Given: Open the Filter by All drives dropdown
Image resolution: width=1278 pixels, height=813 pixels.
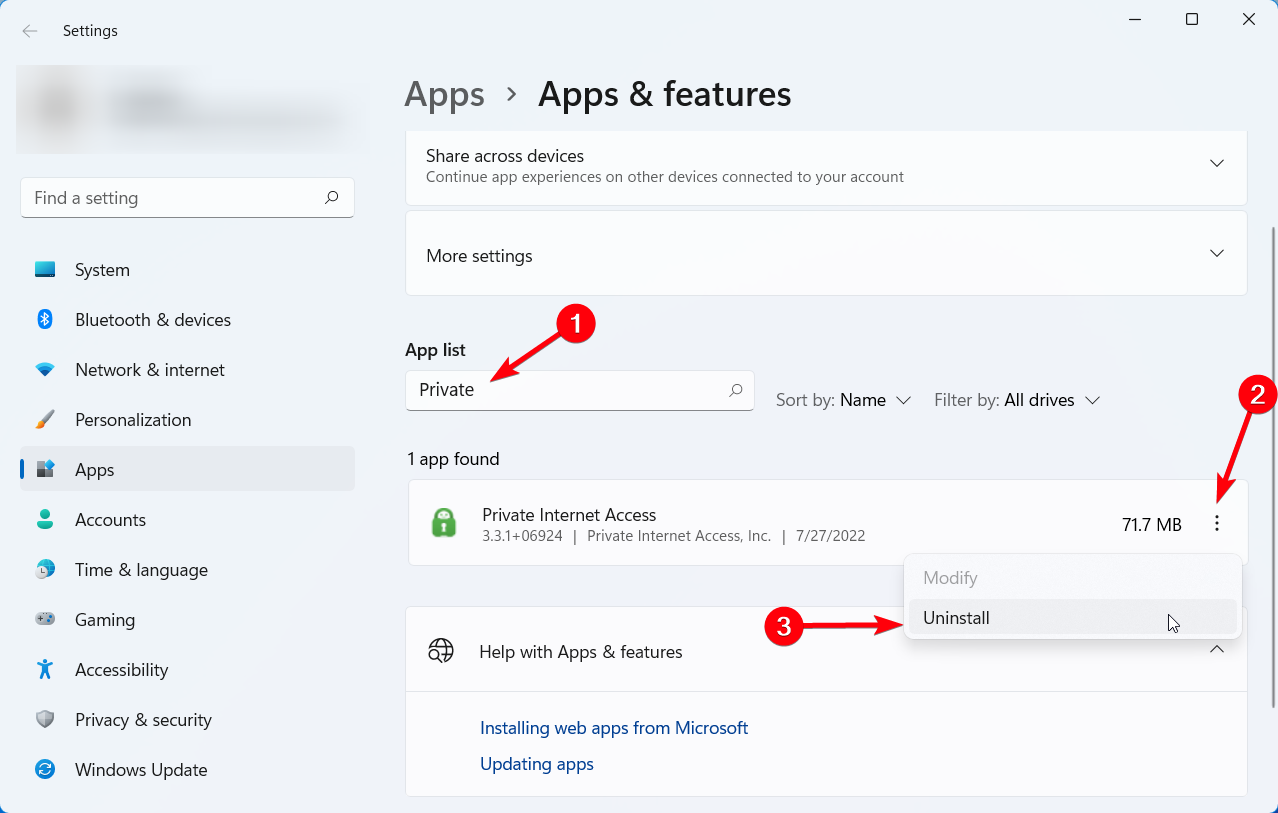Looking at the screenshot, I should 1017,400.
